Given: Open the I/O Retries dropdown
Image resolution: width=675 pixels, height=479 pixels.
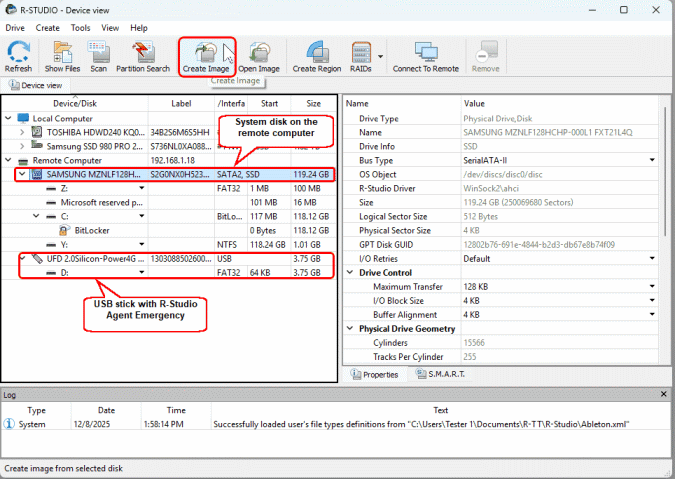Looking at the screenshot, I should pyautogui.click(x=652, y=258).
